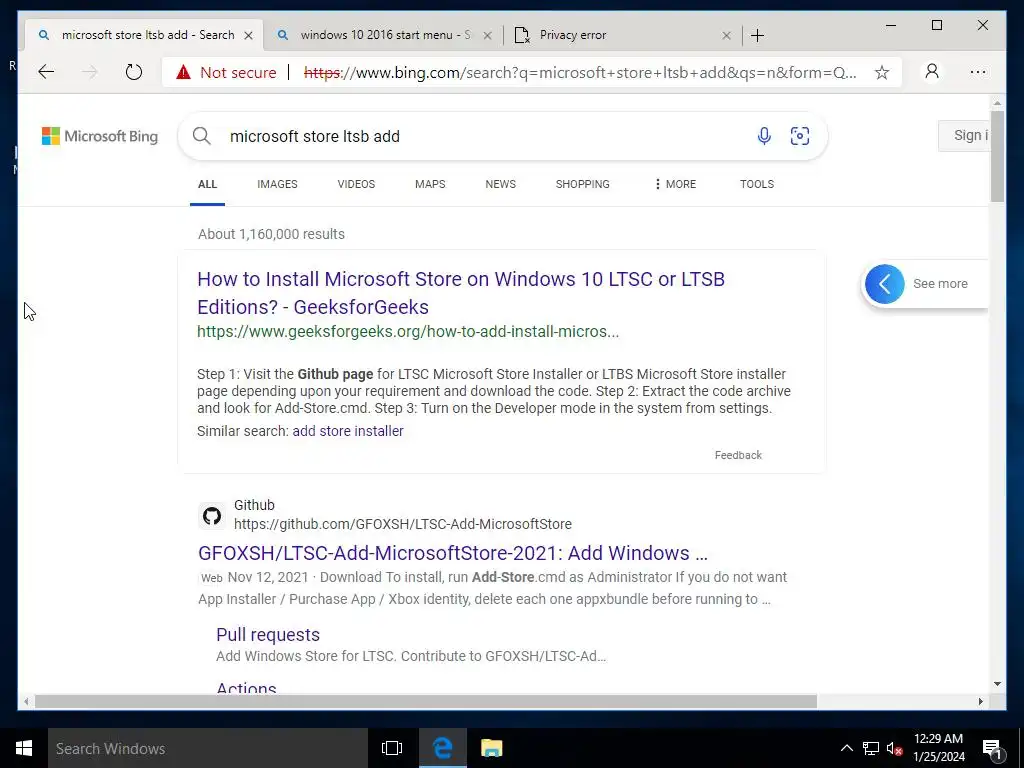This screenshot has height=768, width=1024.
Task: Switch to 'windows 10 2016 start menu' tab
Action: pyautogui.click(x=385, y=35)
